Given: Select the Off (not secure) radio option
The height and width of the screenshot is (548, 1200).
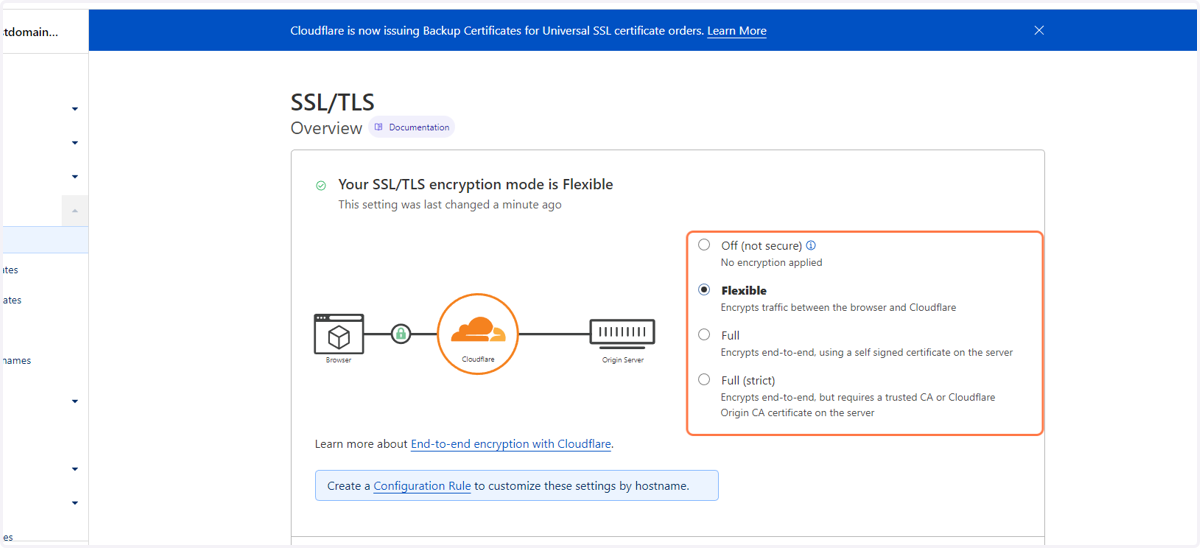Looking at the screenshot, I should [704, 245].
